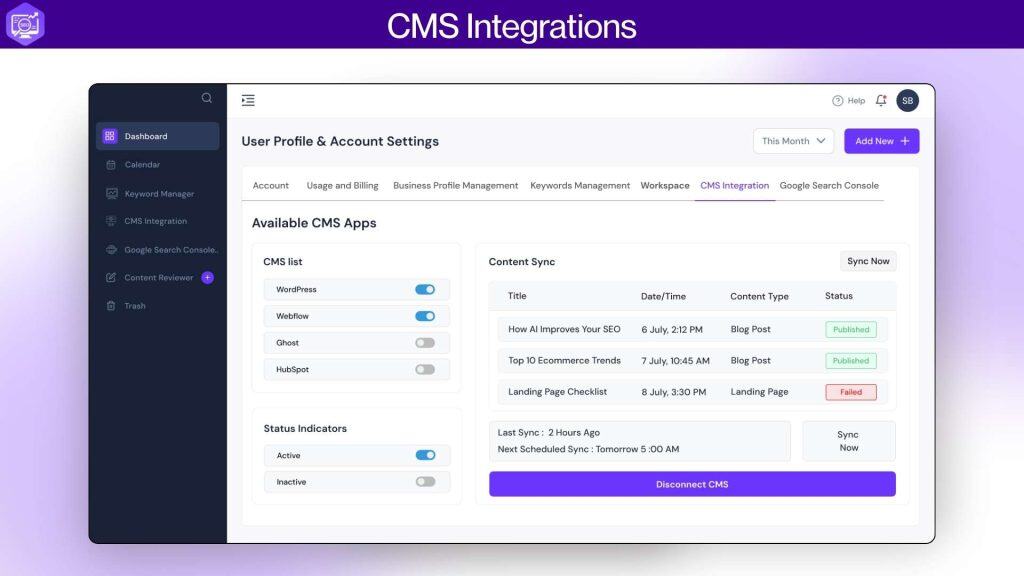Click the Sync Now button in Content Sync
Viewport: 1024px width, 576px height.
point(867,261)
